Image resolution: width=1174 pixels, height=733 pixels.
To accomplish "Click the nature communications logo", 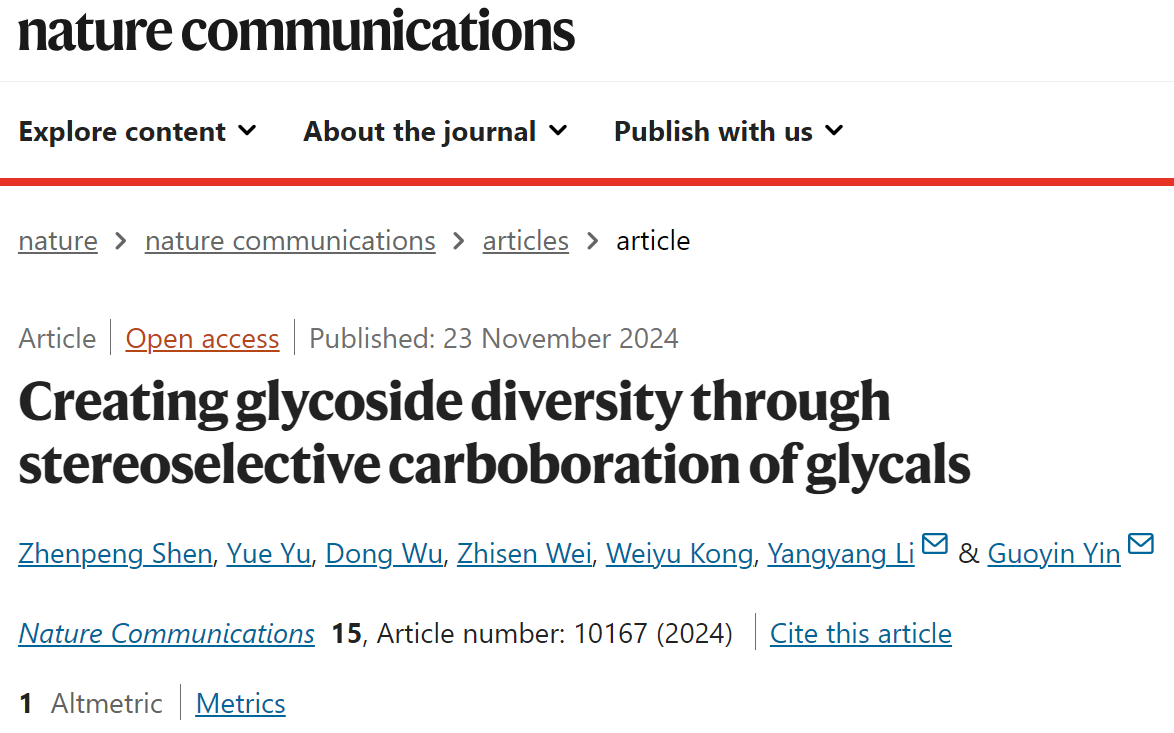I will [296, 31].
